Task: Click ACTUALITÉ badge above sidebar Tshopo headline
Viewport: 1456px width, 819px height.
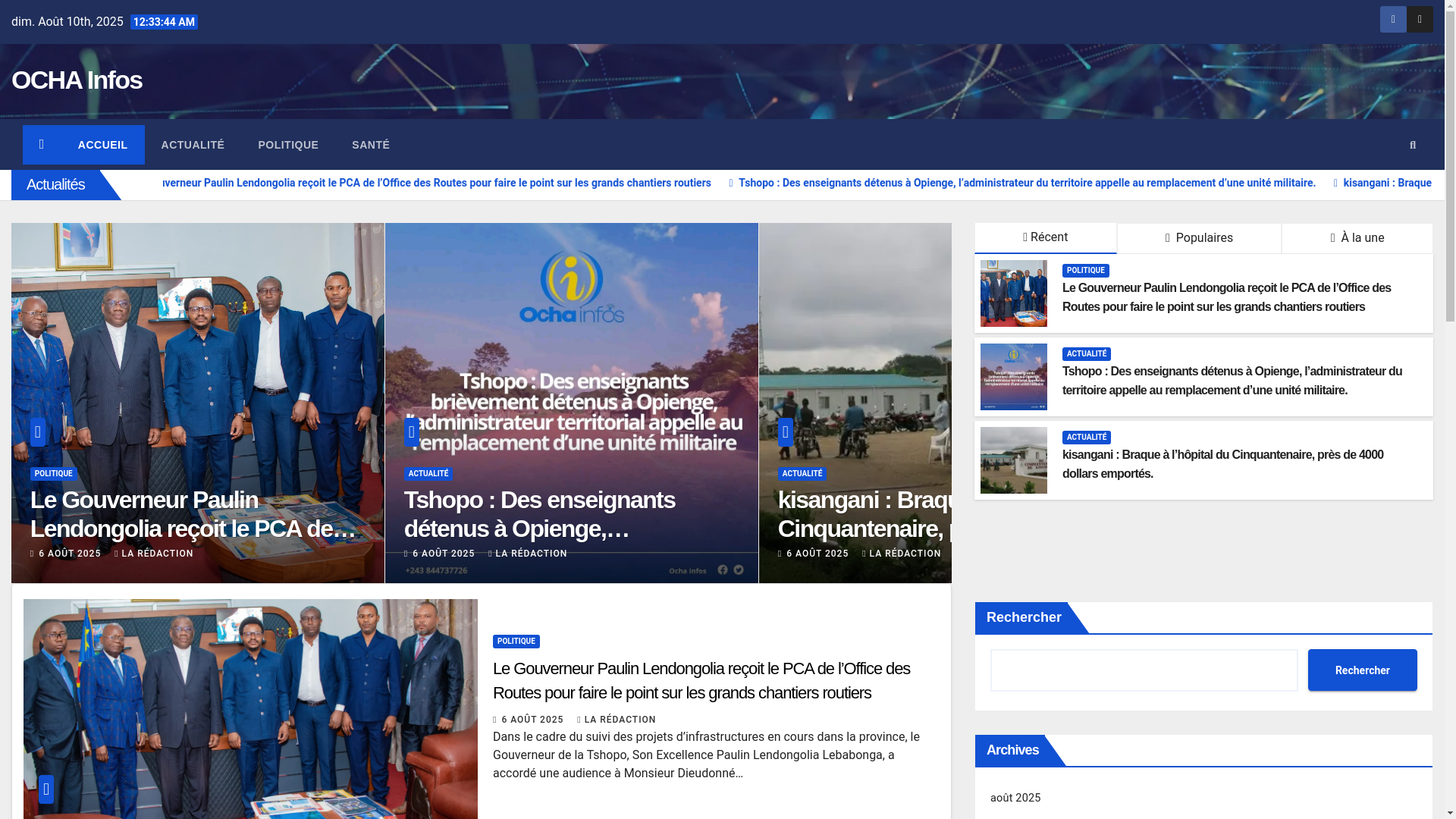Action: [1087, 354]
